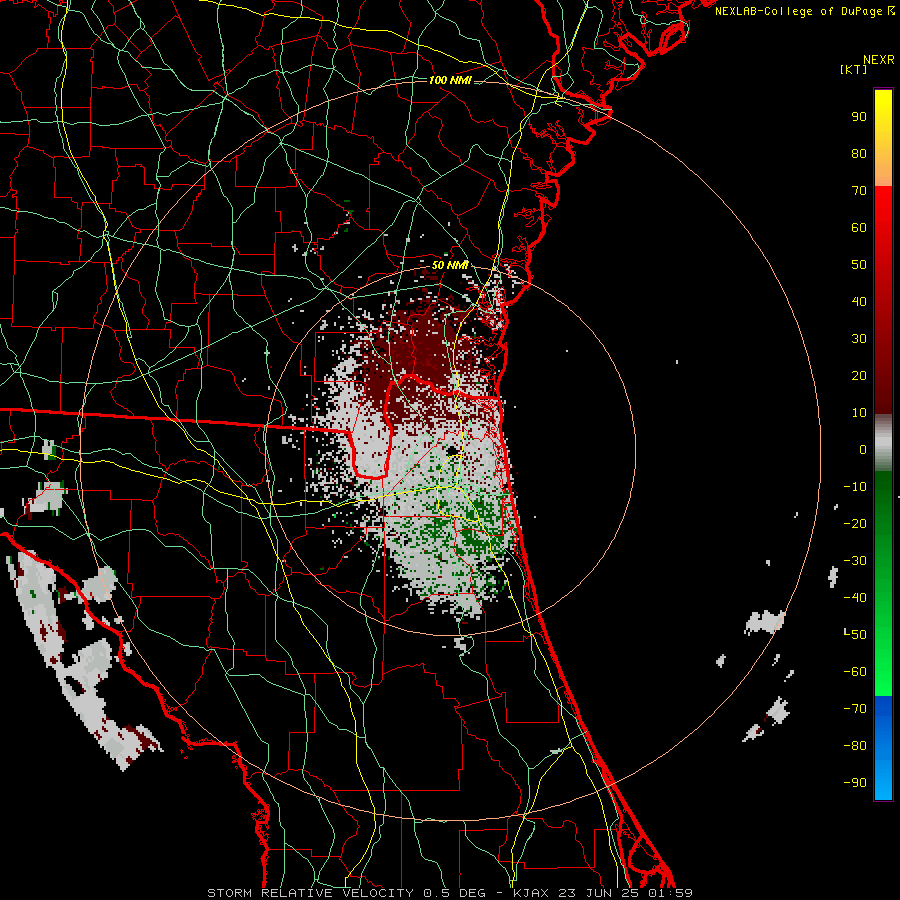This screenshot has width=900, height=900.
Task: Click the 23 JUN 25 date text
Action: [599, 893]
